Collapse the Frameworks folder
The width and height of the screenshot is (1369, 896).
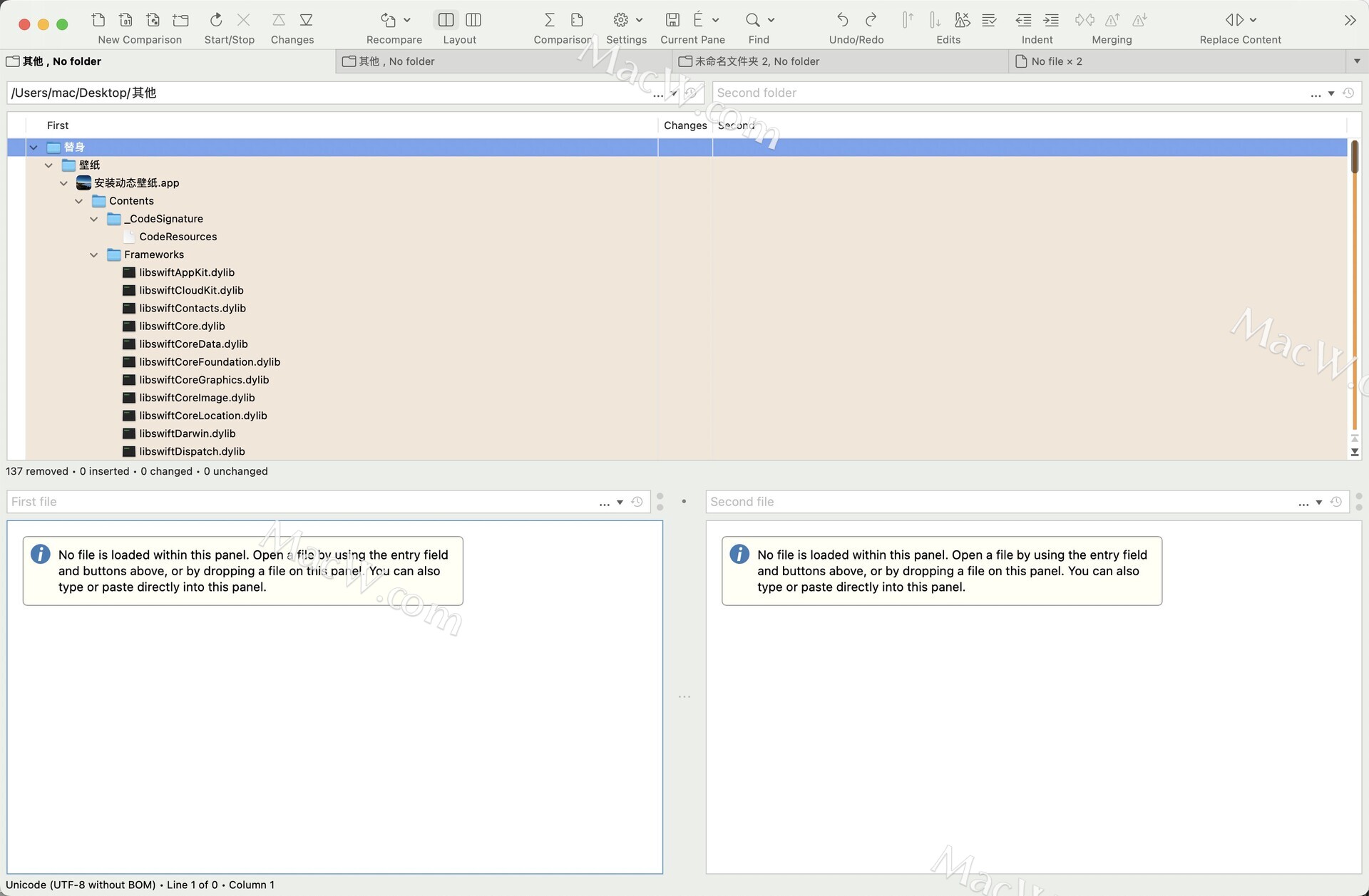coord(93,254)
